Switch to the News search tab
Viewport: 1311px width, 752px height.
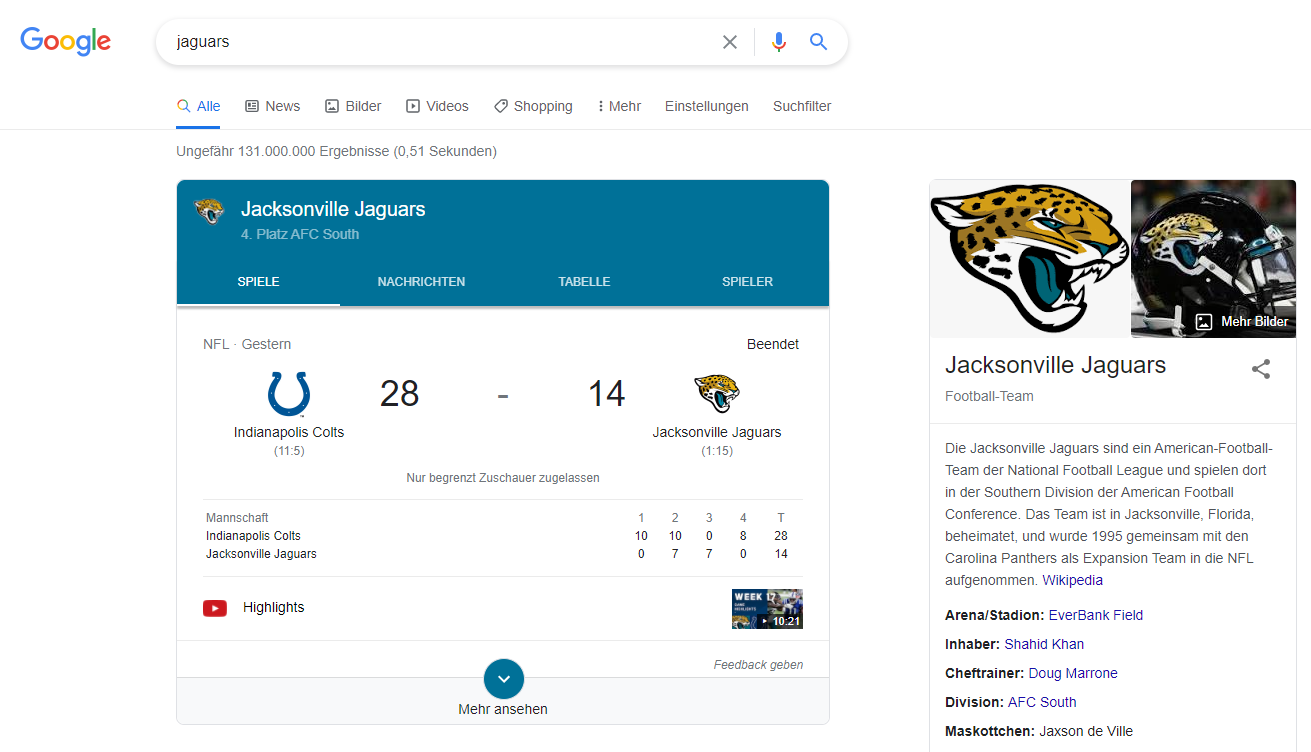click(x=272, y=106)
